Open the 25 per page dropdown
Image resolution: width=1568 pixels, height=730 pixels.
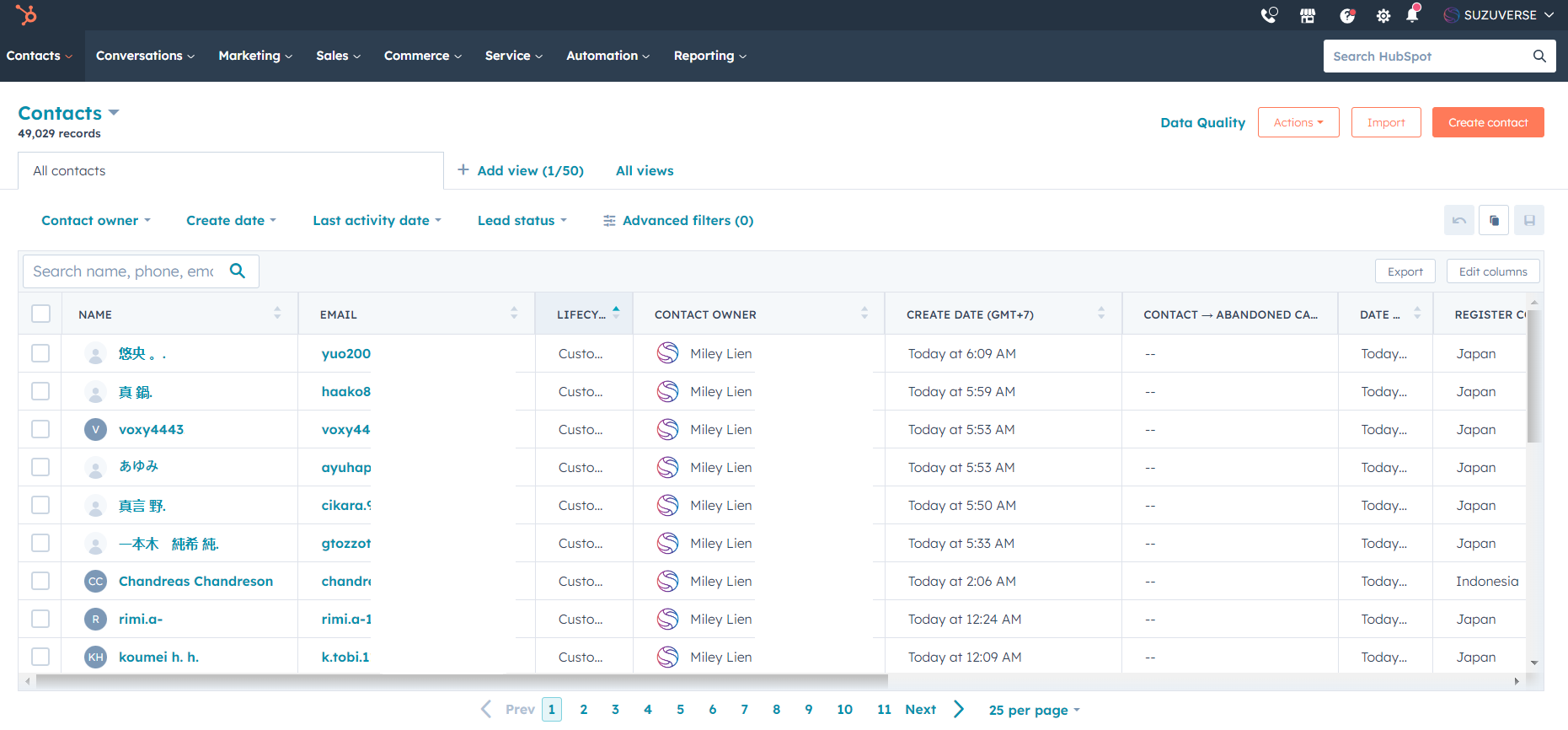[x=1034, y=710]
